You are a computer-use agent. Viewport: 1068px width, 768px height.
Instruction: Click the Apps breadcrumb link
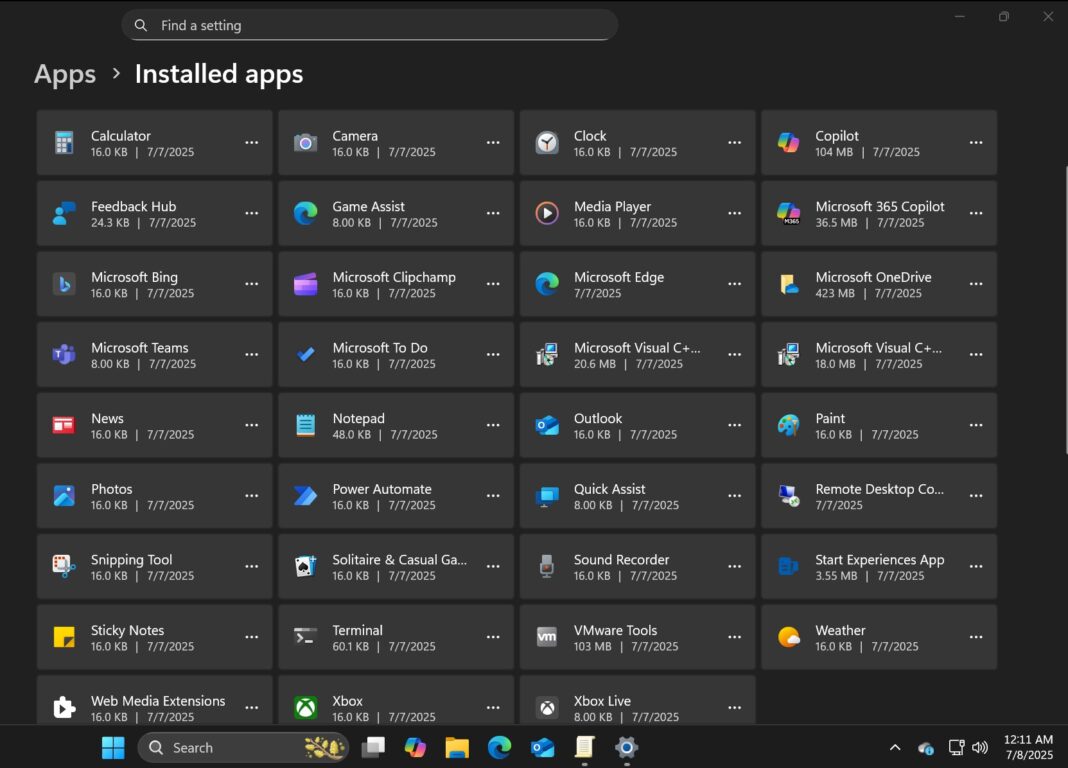coord(64,73)
